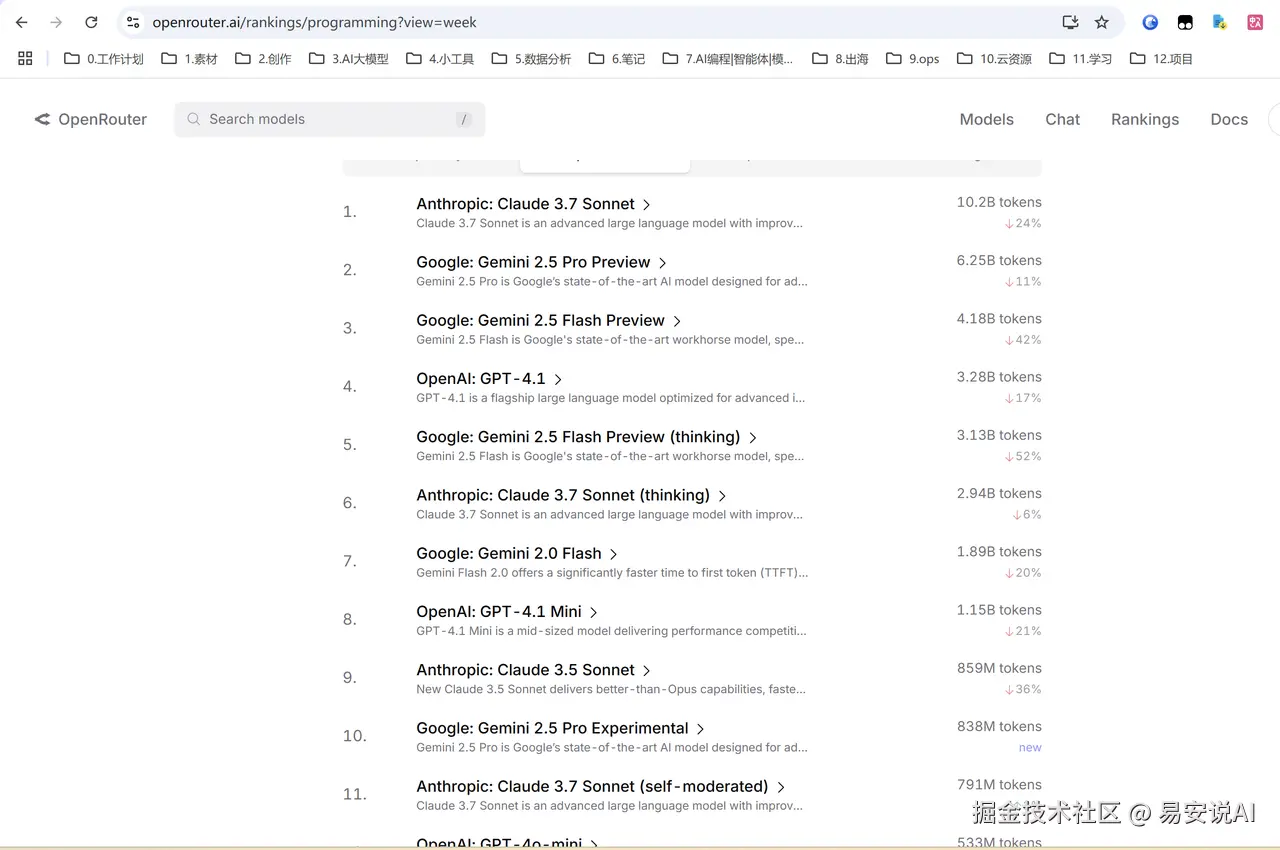This screenshot has width=1280, height=850.
Task: Click the 'new' label under 838M tokens
Action: click(1030, 747)
